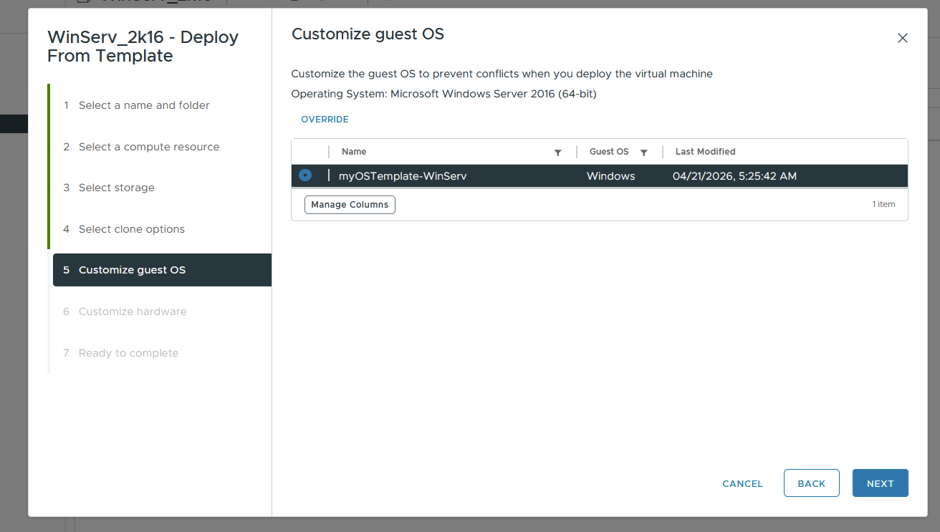
Task: Go to step 2 Select a compute resource
Action: 149,147
